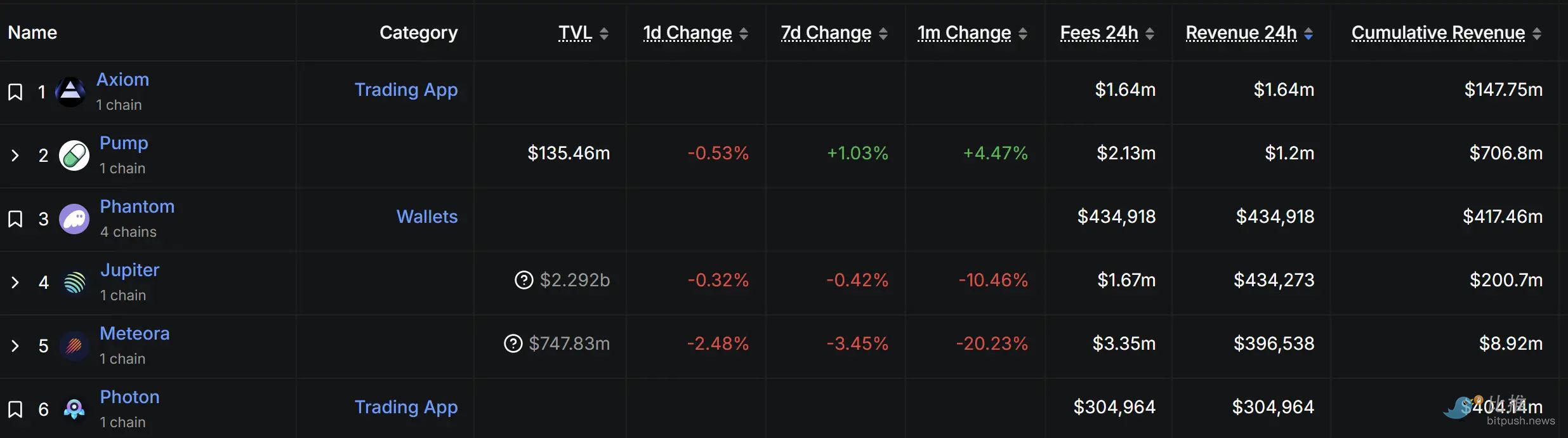Click the Phantom ghost logo icon
This screenshot has height=438, width=1568.
74,219
